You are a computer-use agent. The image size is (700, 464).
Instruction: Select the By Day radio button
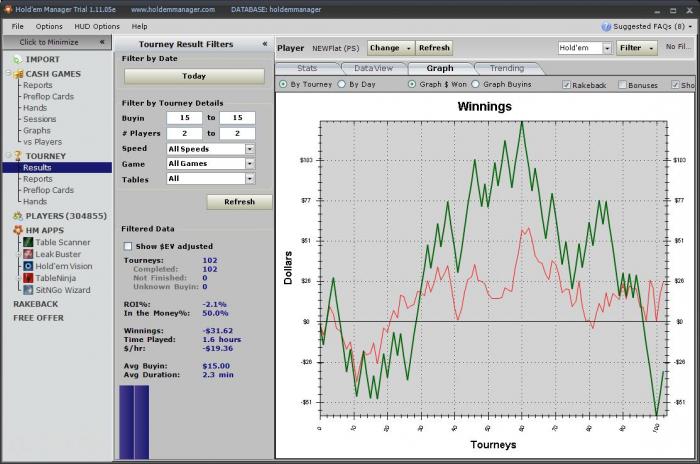(x=341, y=85)
